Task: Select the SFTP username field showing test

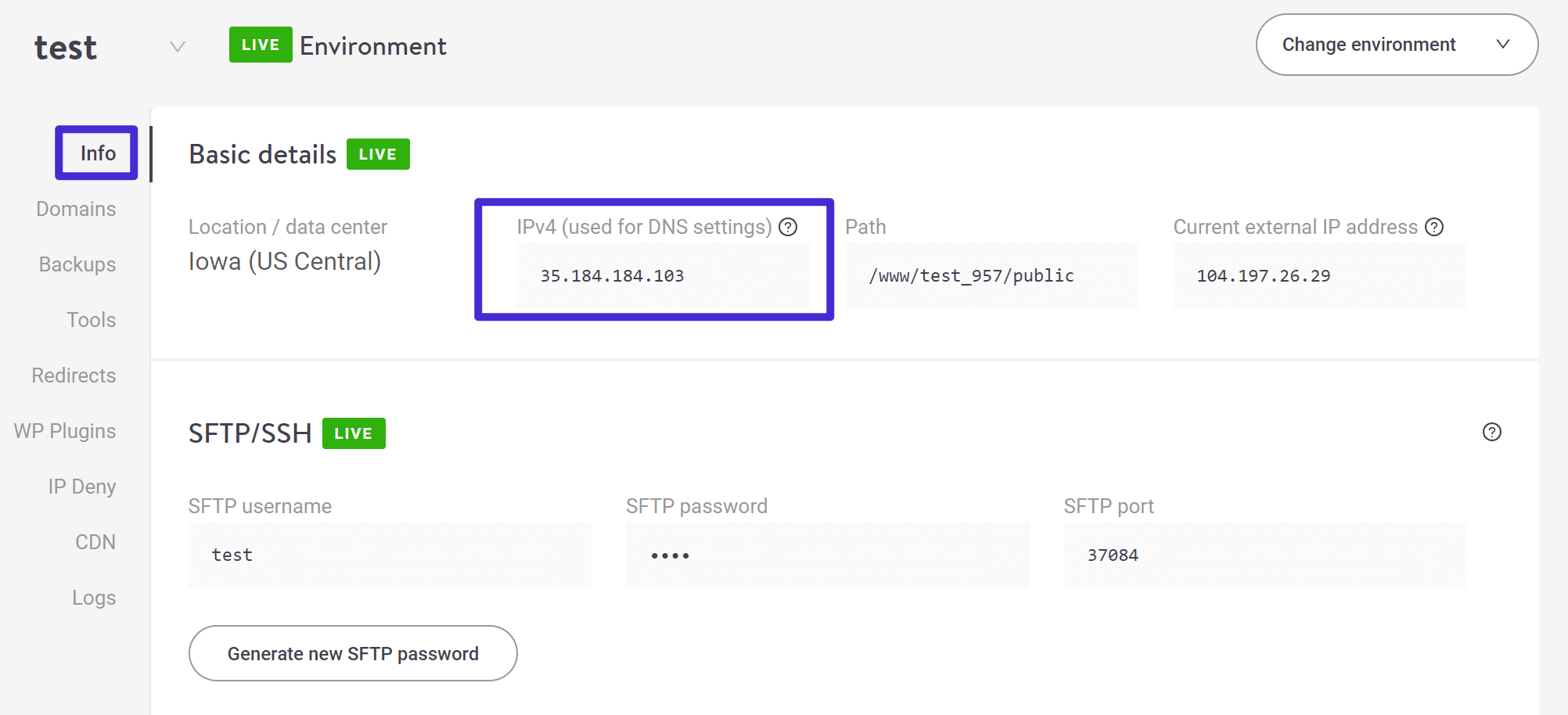Action: point(389,555)
